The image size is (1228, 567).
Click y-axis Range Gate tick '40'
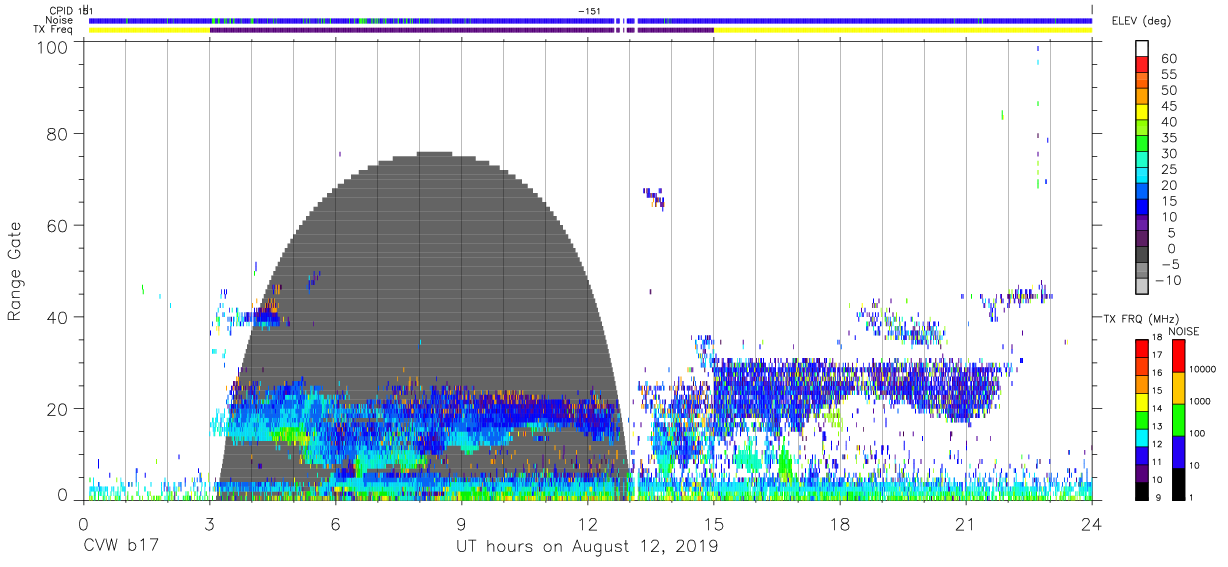point(58,317)
